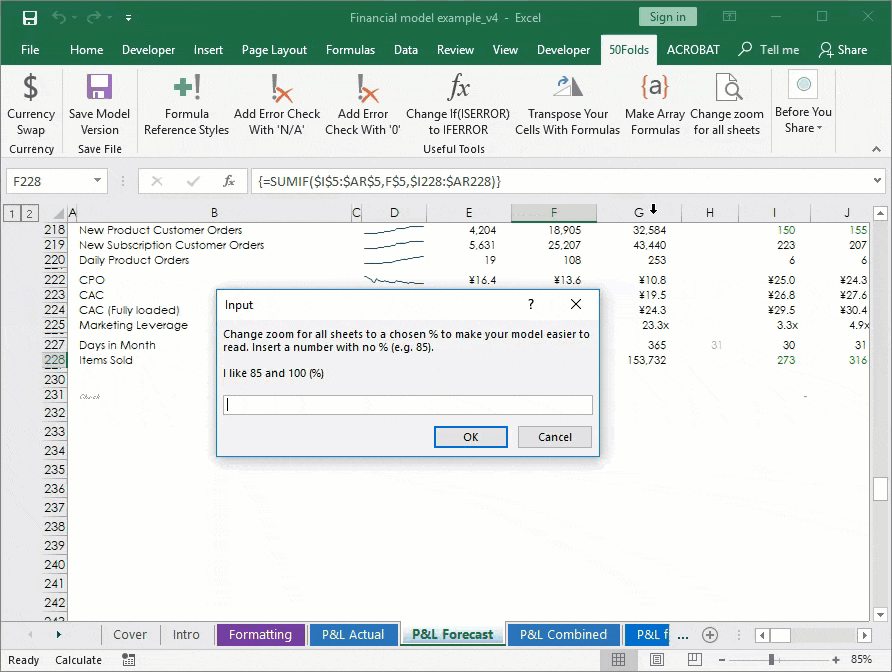This screenshot has width=892, height=672.
Task: Click the vertical scrollbar down arrow
Action: coord(880,615)
